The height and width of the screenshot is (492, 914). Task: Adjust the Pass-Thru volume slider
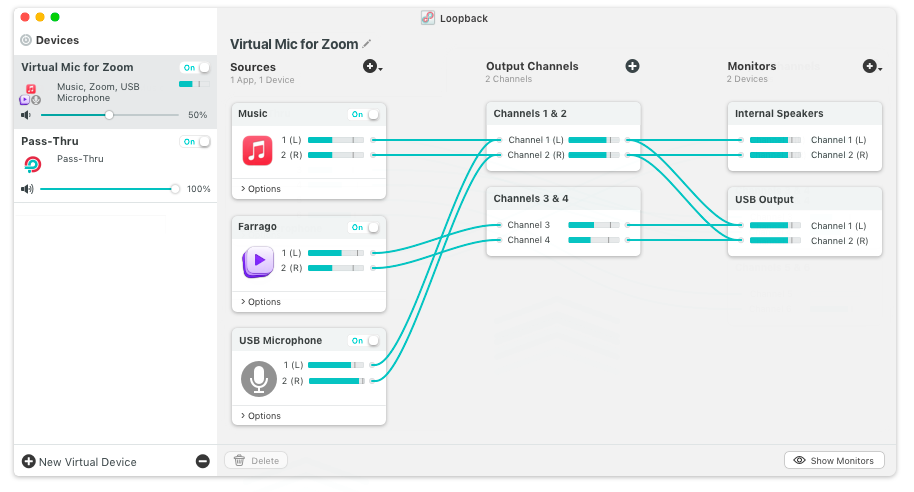click(x=109, y=189)
